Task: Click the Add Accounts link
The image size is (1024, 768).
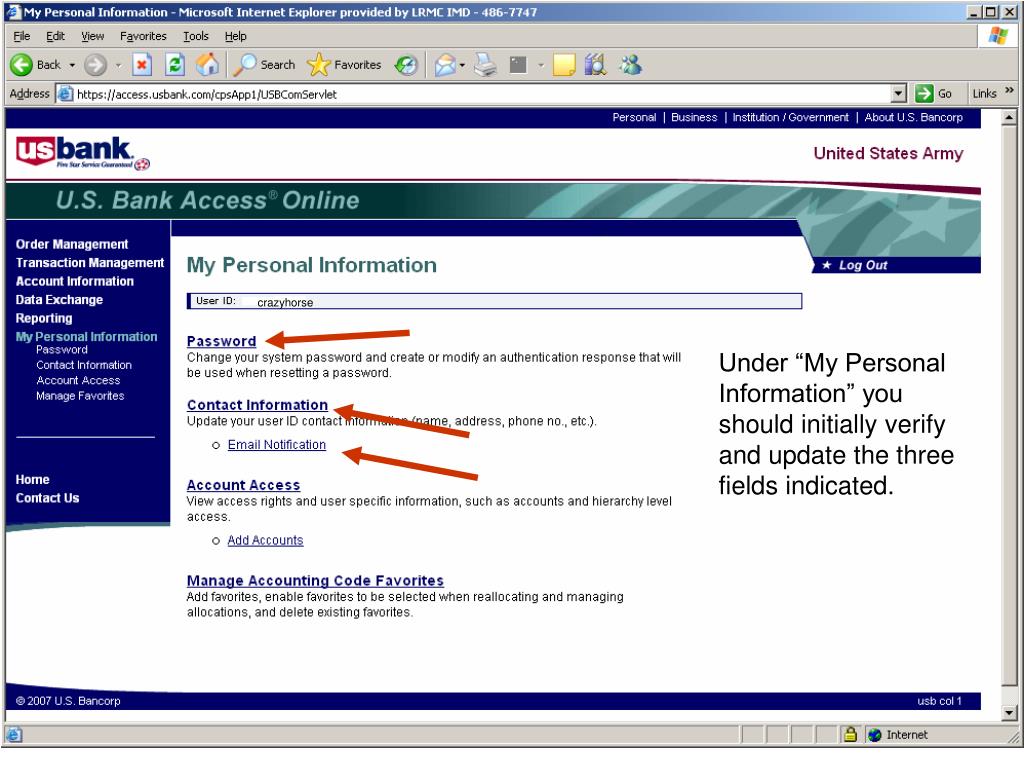Action: click(265, 540)
